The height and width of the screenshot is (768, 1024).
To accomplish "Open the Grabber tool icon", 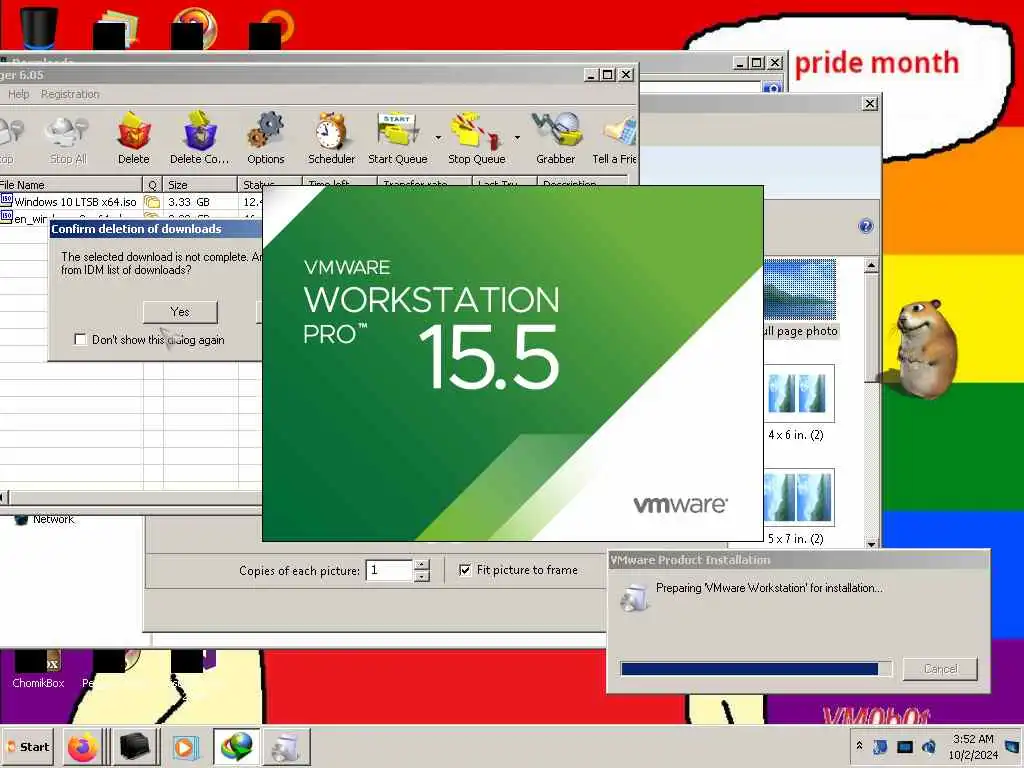I will pos(556,139).
